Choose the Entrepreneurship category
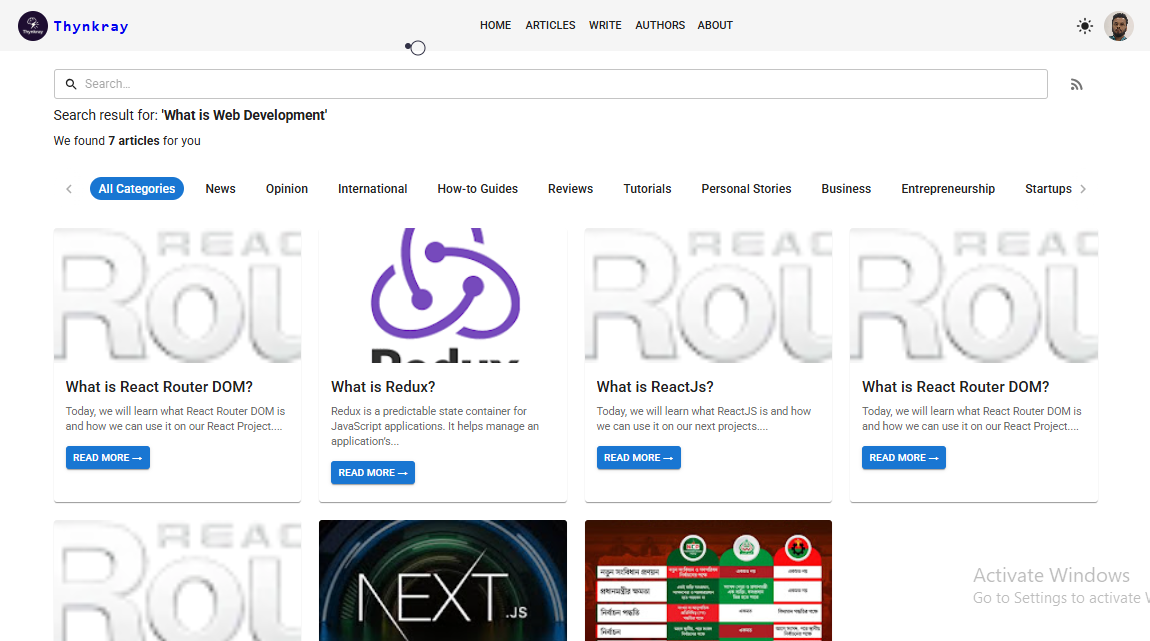 948,188
